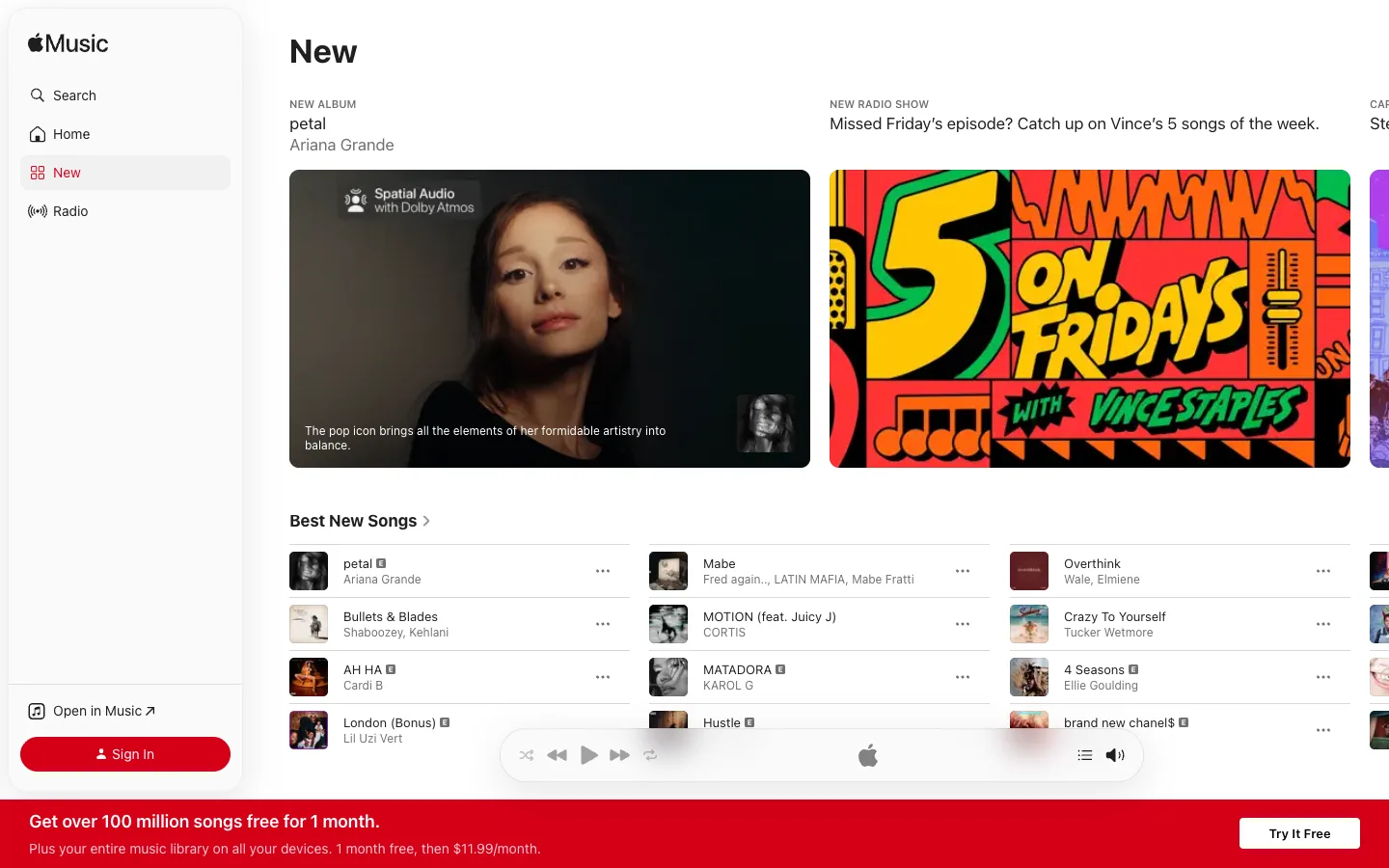
Task: Click the artist name "Ellie Goulding"
Action: (x=1101, y=686)
